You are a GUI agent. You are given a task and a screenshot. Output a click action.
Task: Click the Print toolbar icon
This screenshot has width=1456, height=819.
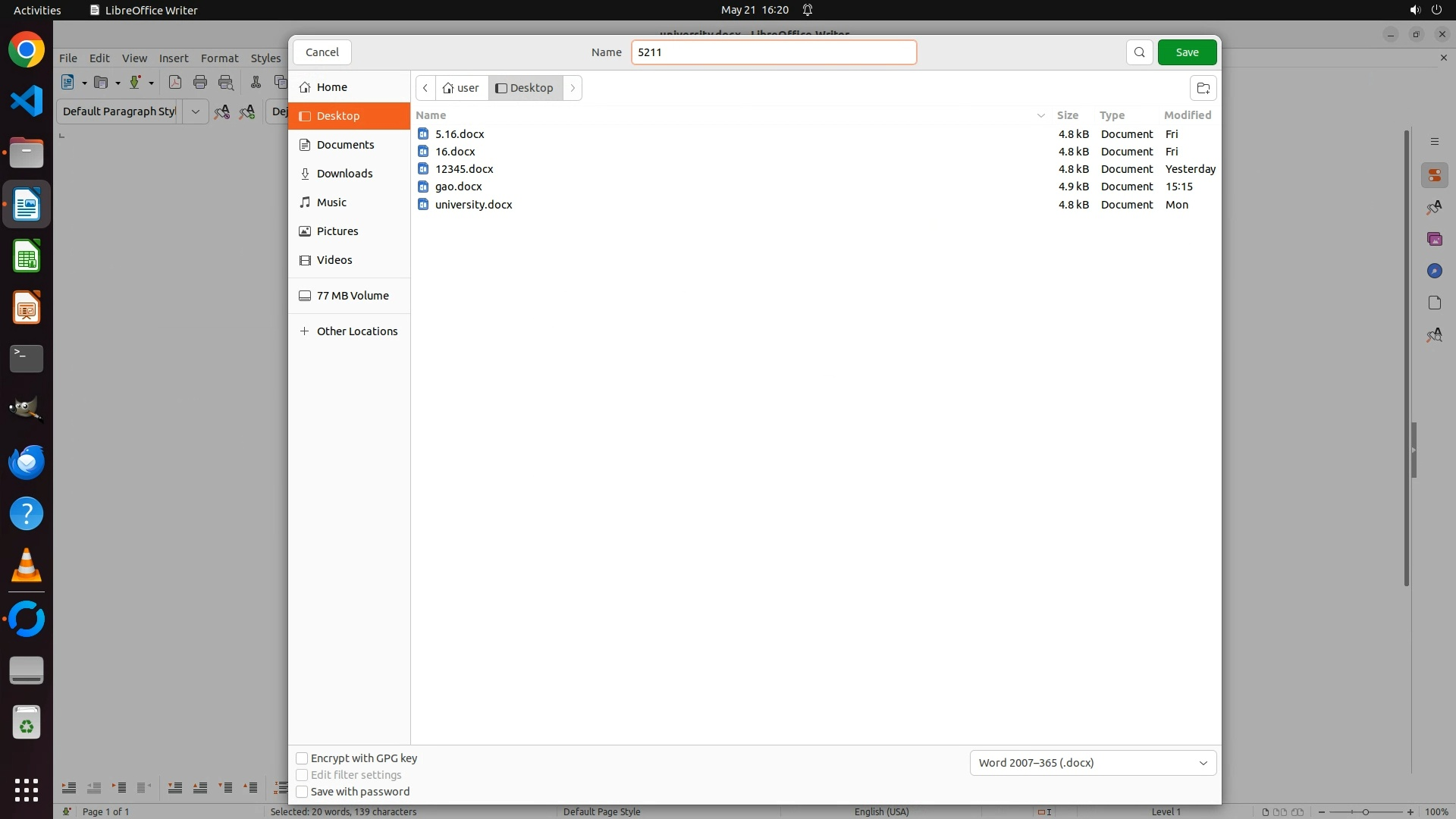(200, 83)
